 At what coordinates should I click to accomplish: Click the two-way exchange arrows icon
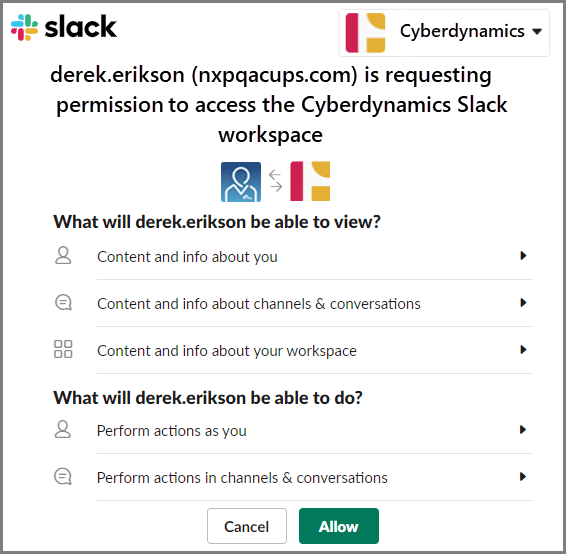[x=276, y=181]
